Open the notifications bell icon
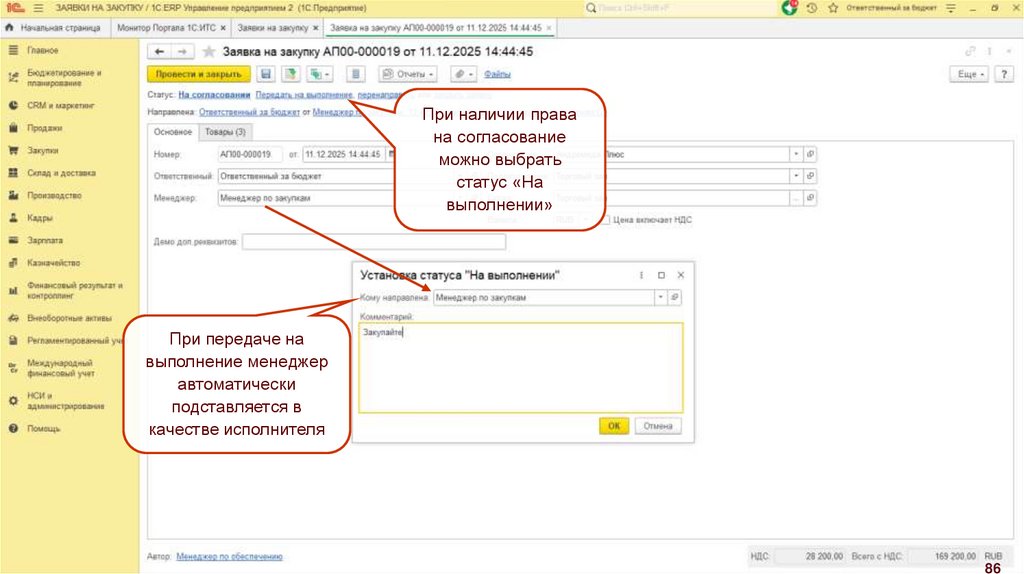The height and width of the screenshot is (574, 1024). point(790,8)
